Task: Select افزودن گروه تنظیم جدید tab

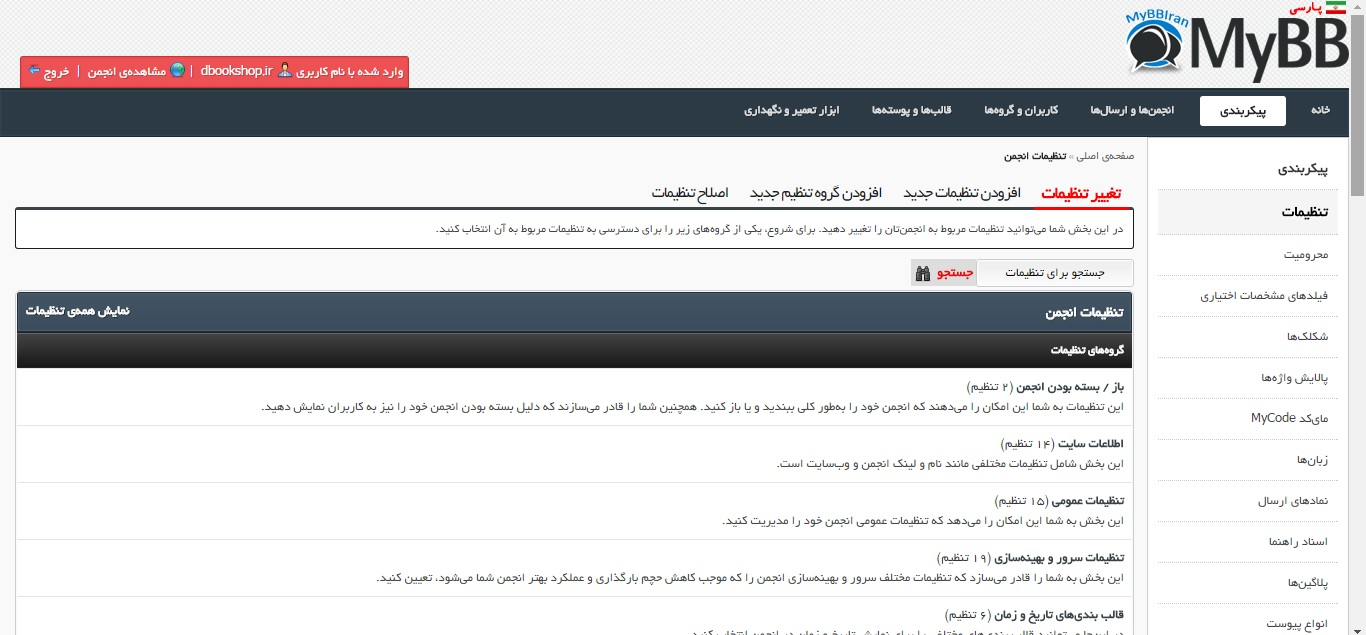Action: [x=815, y=192]
